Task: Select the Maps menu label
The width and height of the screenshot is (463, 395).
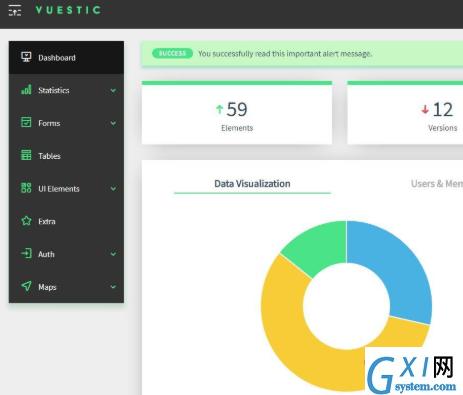Action: [x=47, y=287]
